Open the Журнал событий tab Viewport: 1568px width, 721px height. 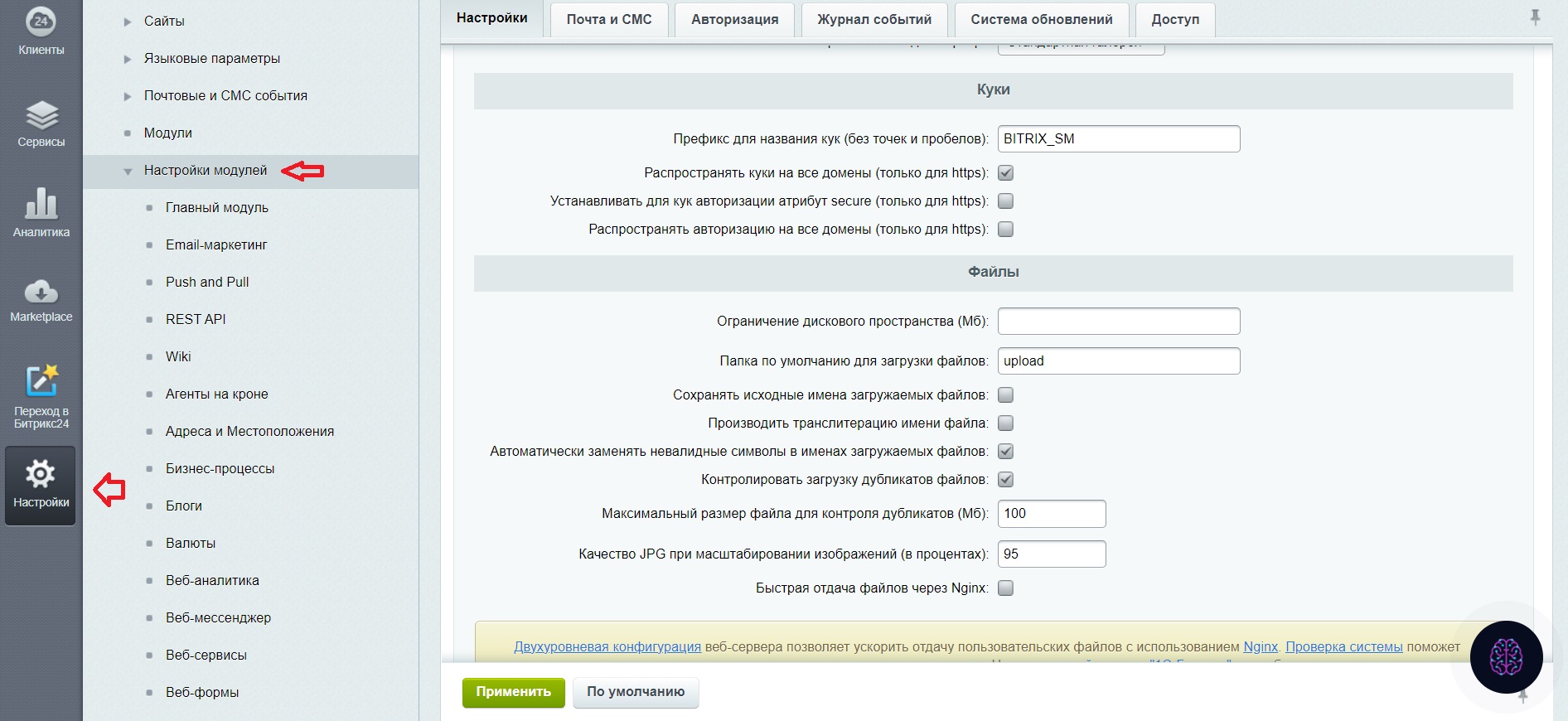point(874,19)
